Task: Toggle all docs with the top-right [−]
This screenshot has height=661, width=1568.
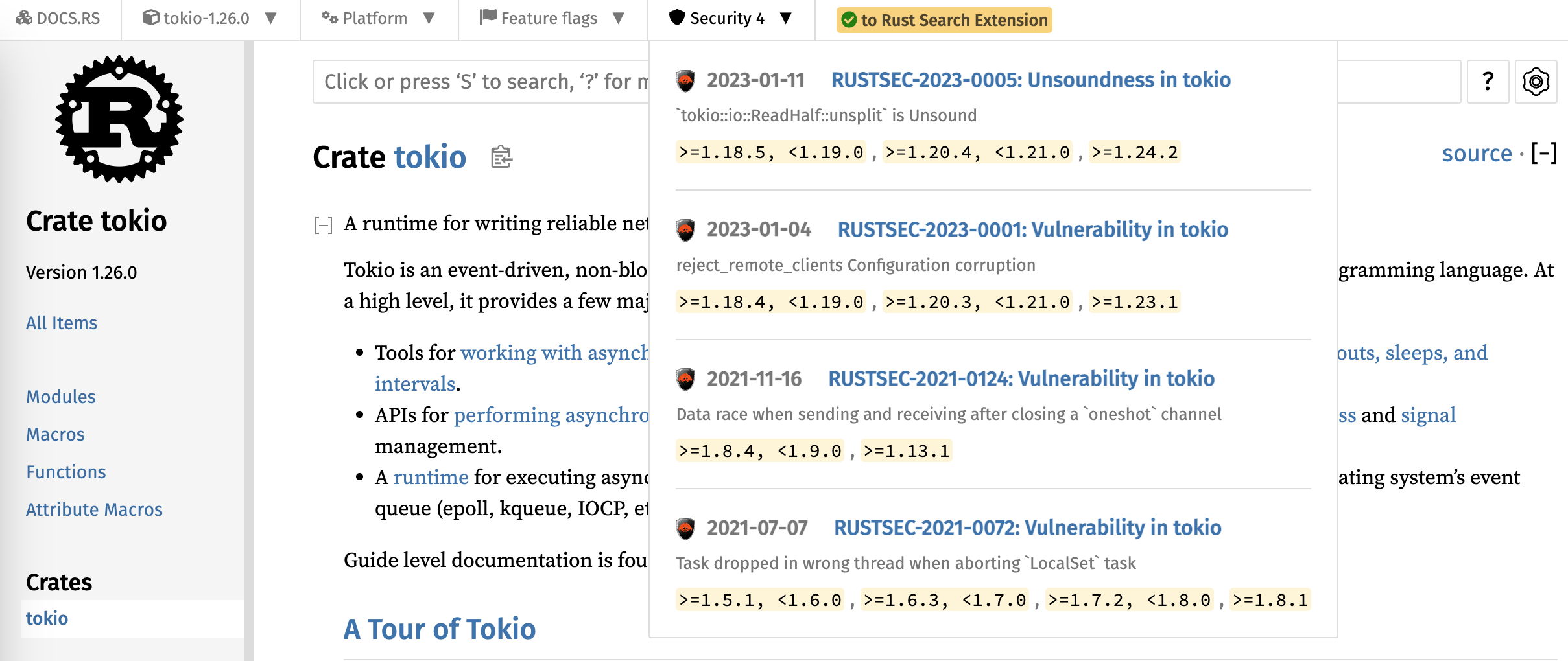Action: pyautogui.click(x=1544, y=154)
